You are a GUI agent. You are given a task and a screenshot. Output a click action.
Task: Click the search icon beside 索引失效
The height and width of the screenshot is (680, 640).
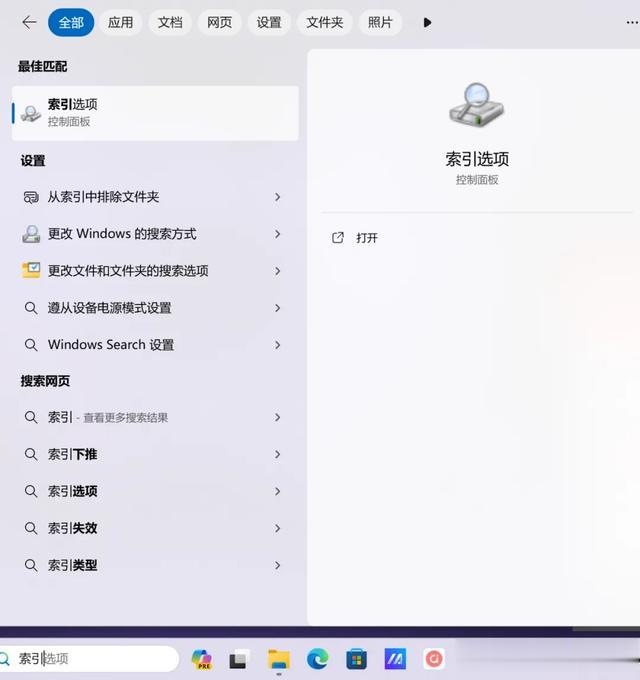31,528
